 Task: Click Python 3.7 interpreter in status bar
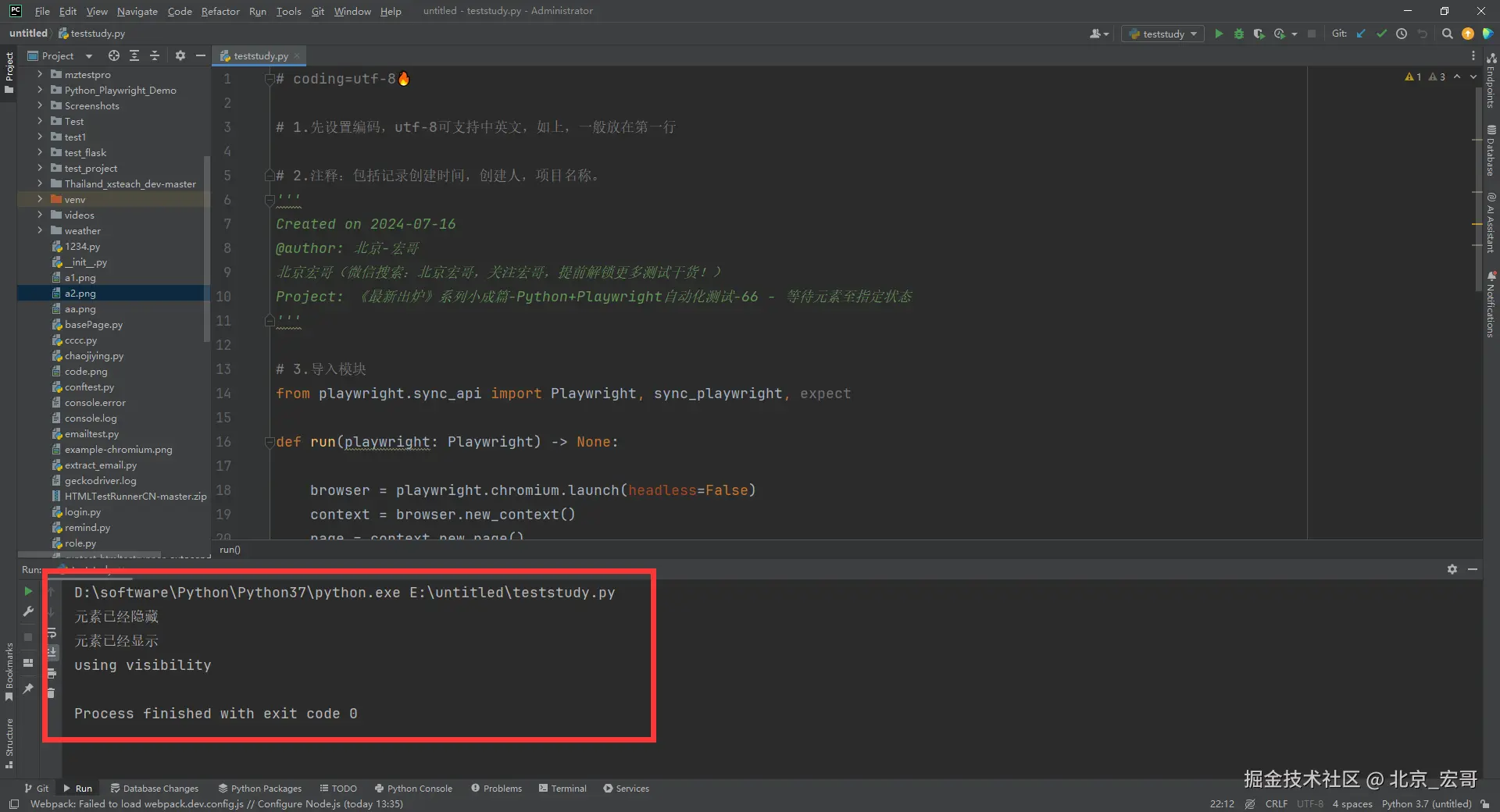tap(1427, 803)
